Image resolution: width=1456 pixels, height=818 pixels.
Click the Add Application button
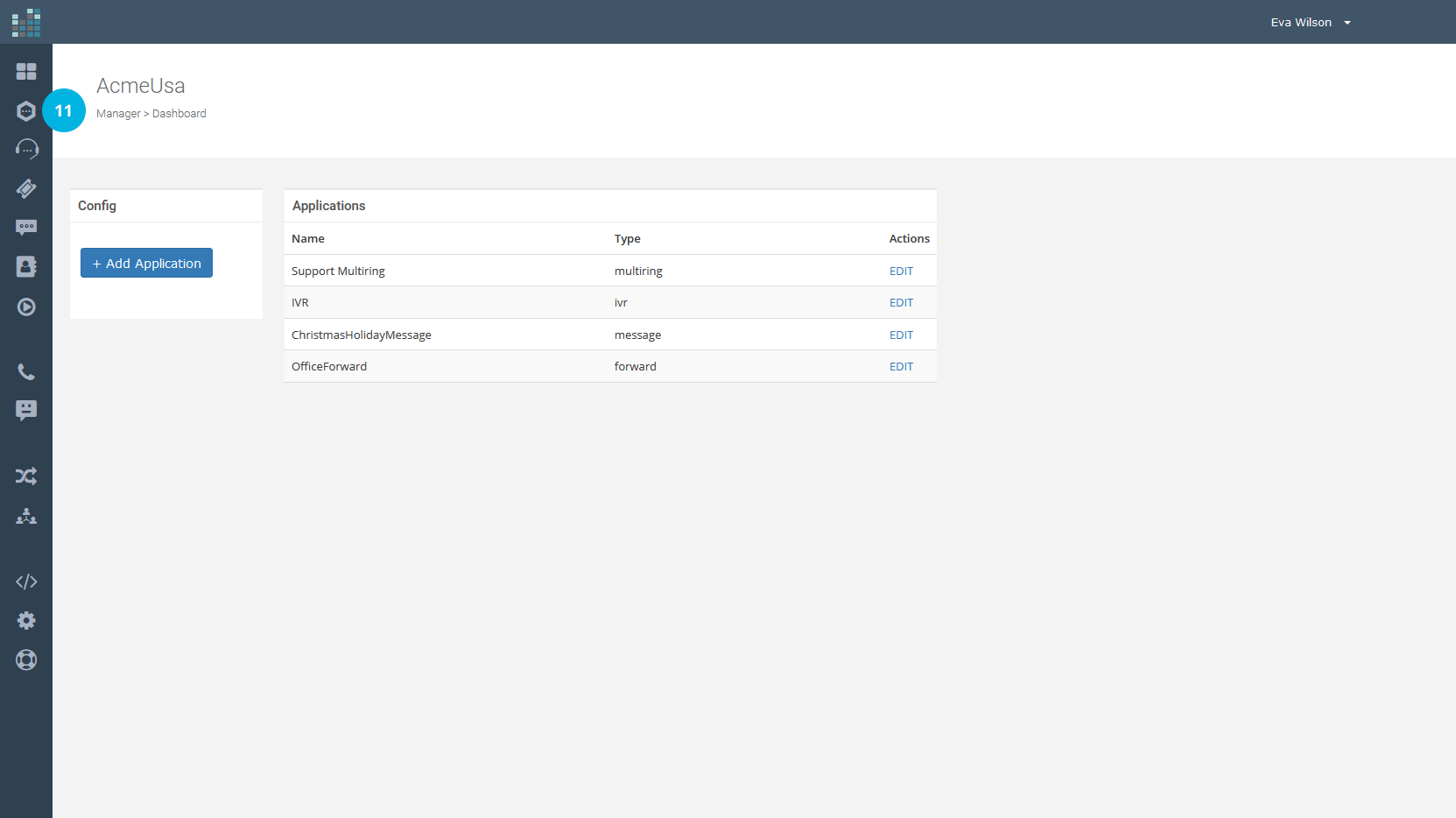click(146, 263)
